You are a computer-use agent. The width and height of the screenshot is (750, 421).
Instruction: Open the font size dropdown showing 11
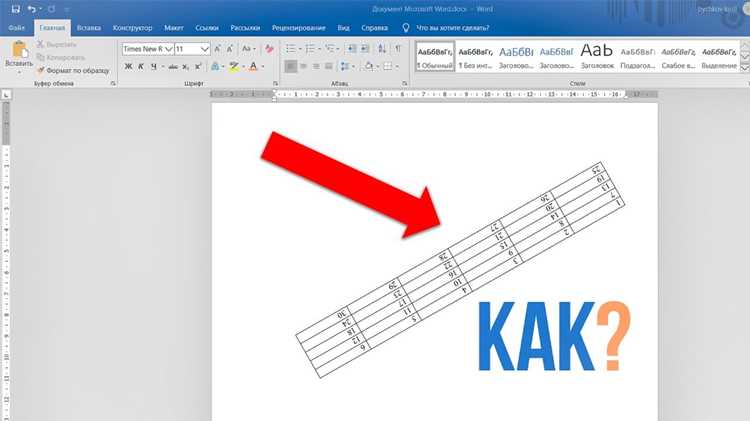[204, 49]
